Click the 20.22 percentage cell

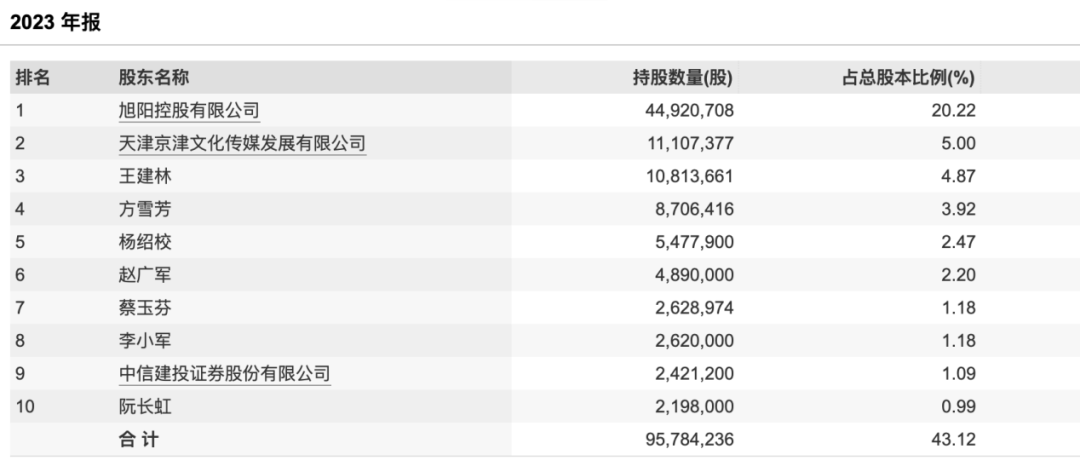(x=955, y=110)
